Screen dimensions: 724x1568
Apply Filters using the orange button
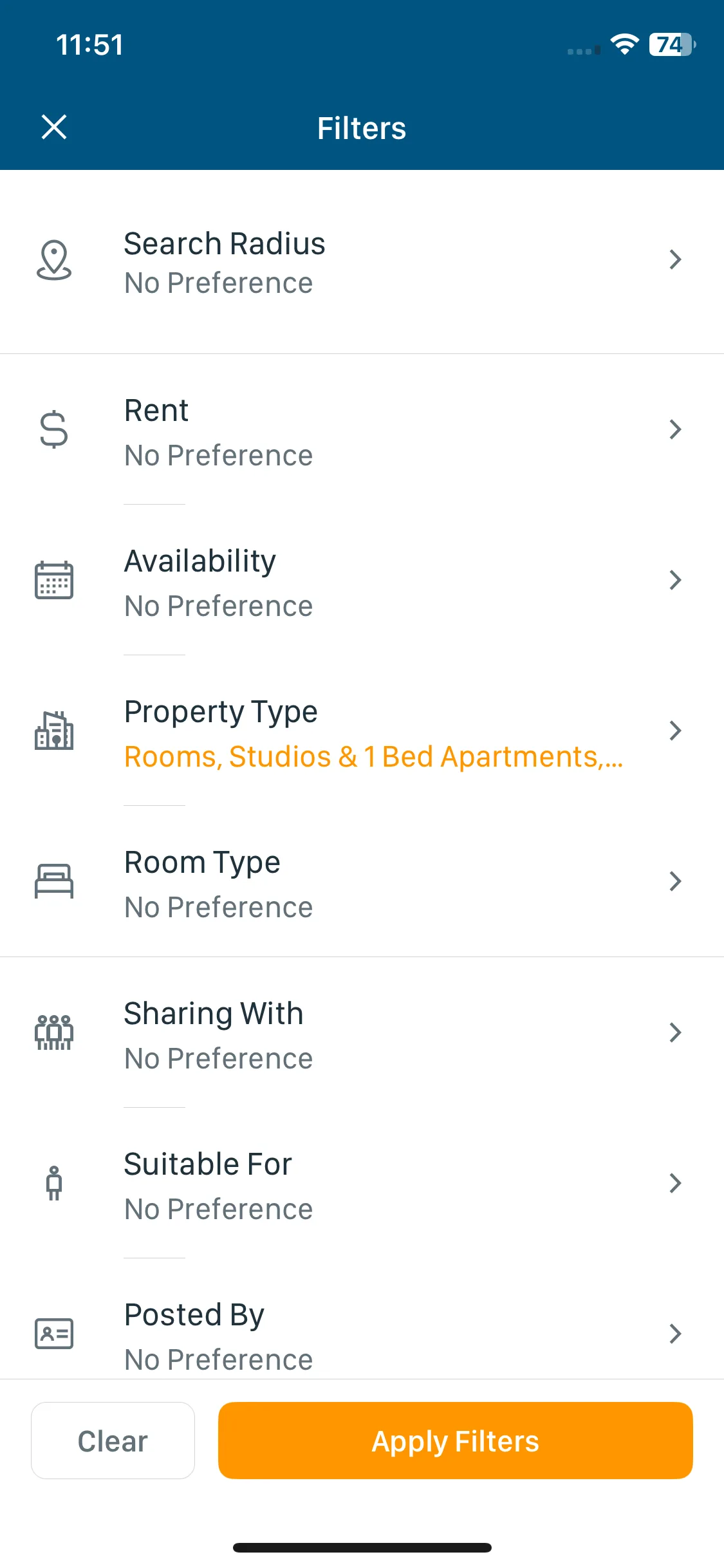[456, 1441]
